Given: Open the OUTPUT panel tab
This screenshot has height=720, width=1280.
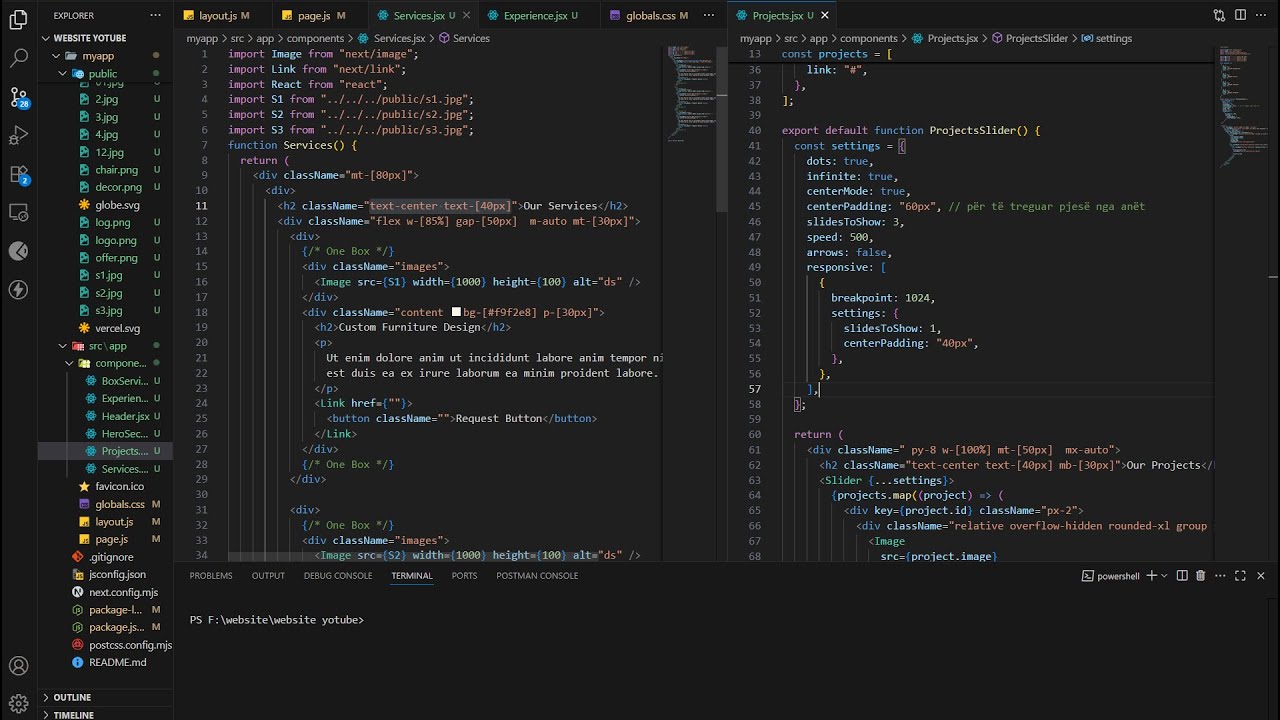Looking at the screenshot, I should pos(268,576).
